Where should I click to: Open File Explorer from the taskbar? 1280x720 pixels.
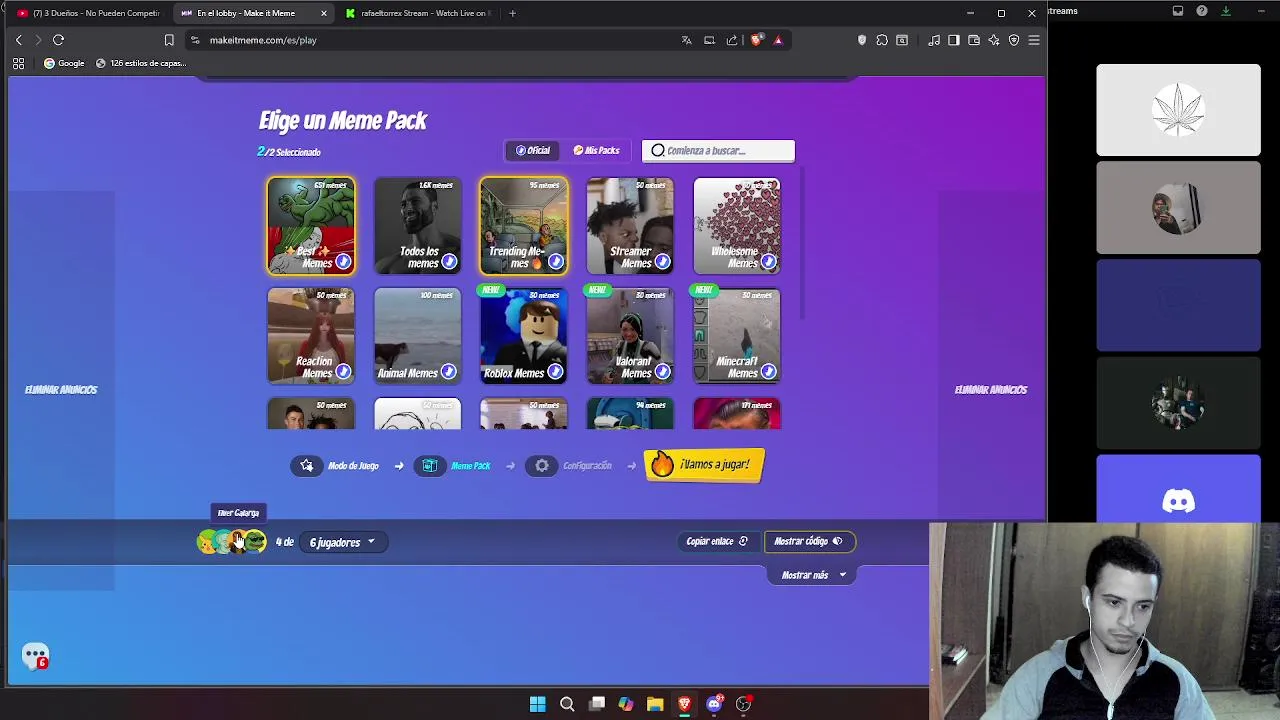pos(655,704)
